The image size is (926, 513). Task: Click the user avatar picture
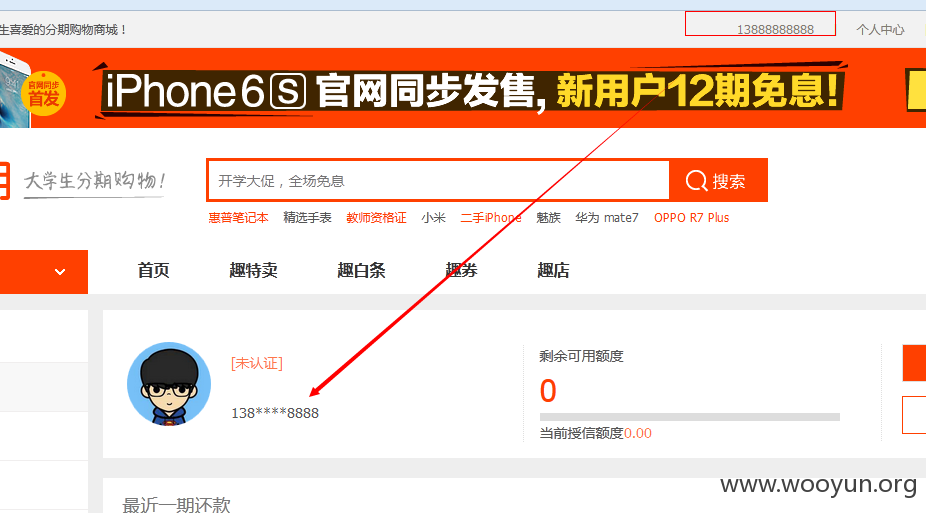[x=169, y=384]
